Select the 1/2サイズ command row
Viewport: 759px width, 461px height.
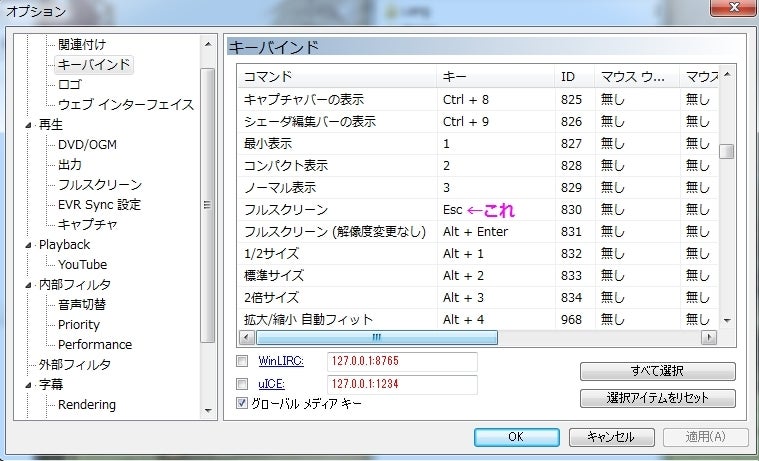[x=478, y=254]
